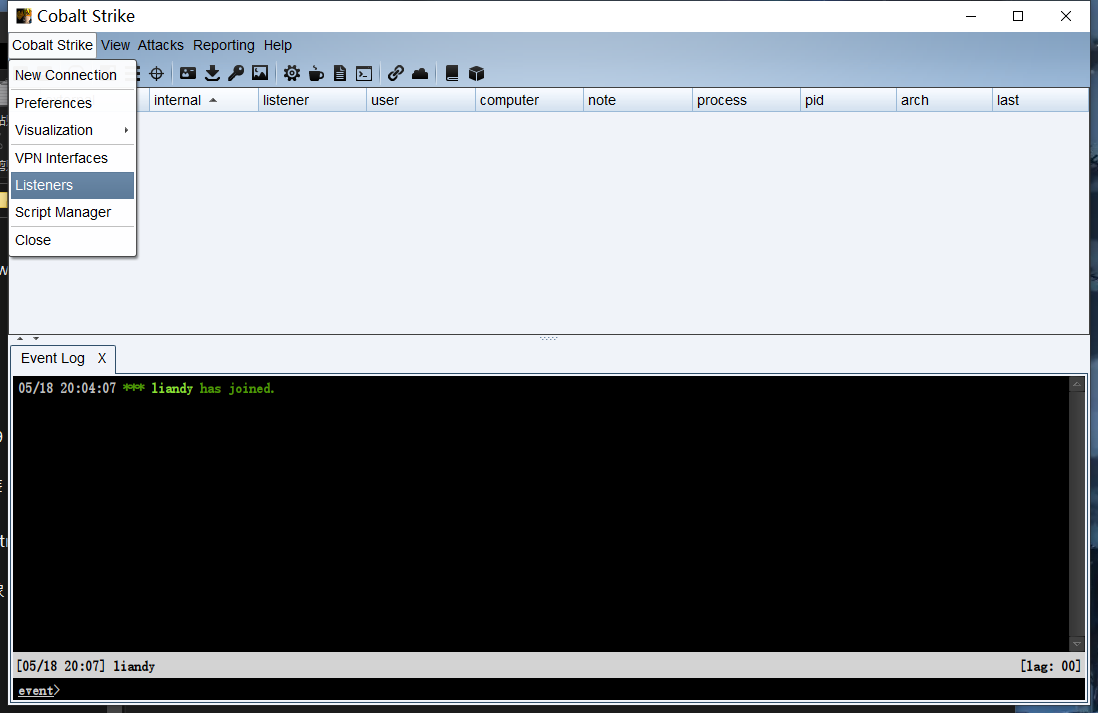Click the book help toolbar icon
Screen dimensions: 1098x713
coord(452,73)
